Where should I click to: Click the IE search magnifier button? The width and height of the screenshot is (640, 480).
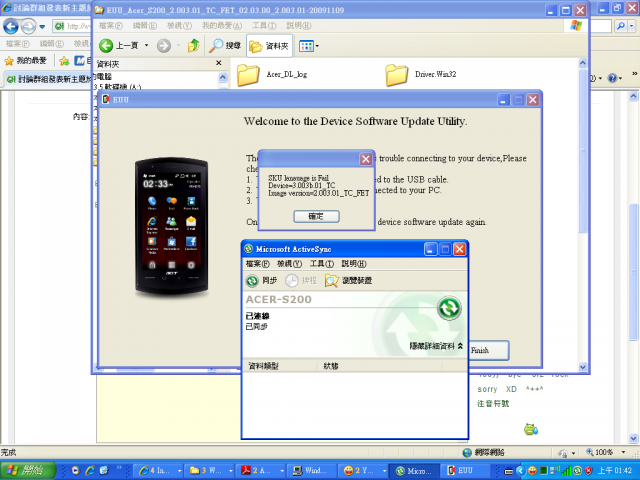(621, 26)
